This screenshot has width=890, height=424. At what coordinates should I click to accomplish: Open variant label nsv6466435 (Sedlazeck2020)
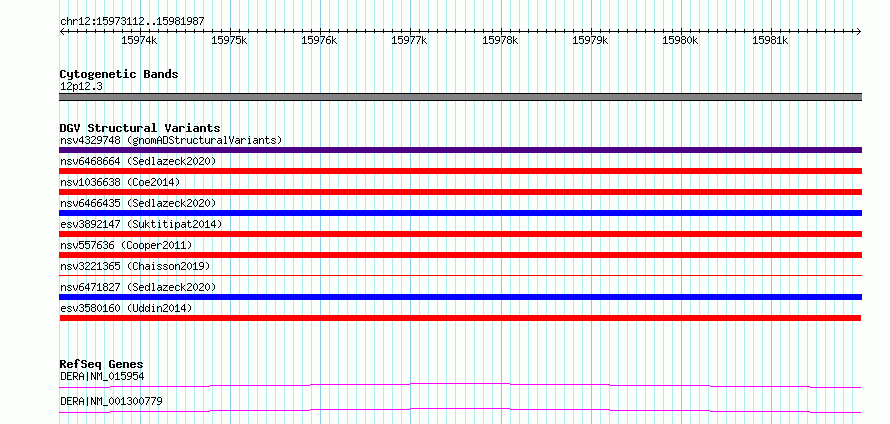138,203
